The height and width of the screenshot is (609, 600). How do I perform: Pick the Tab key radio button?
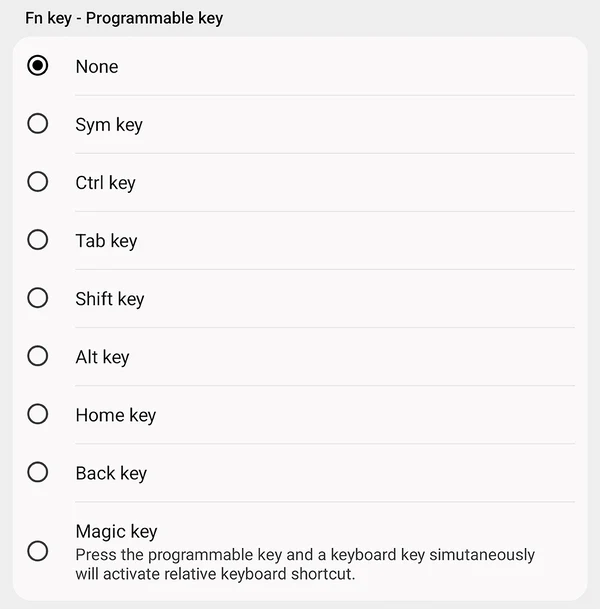pyautogui.click(x=38, y=240)
